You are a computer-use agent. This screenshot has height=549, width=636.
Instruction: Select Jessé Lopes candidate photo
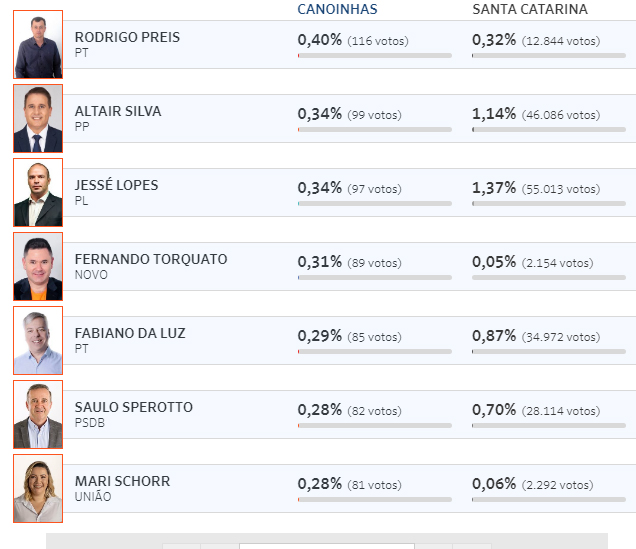point(38,193)
